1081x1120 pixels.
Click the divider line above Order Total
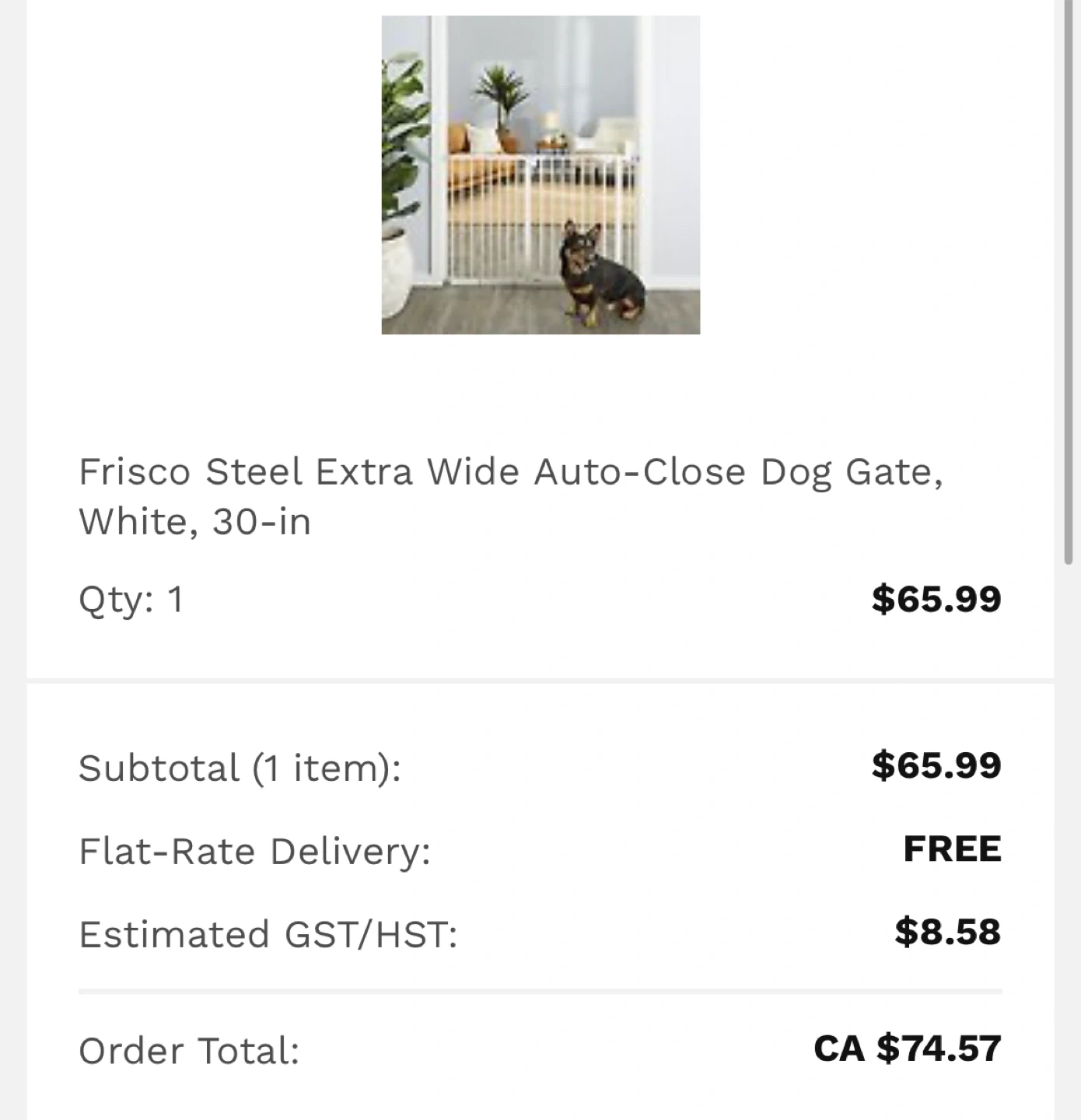(x=540, y=992)
